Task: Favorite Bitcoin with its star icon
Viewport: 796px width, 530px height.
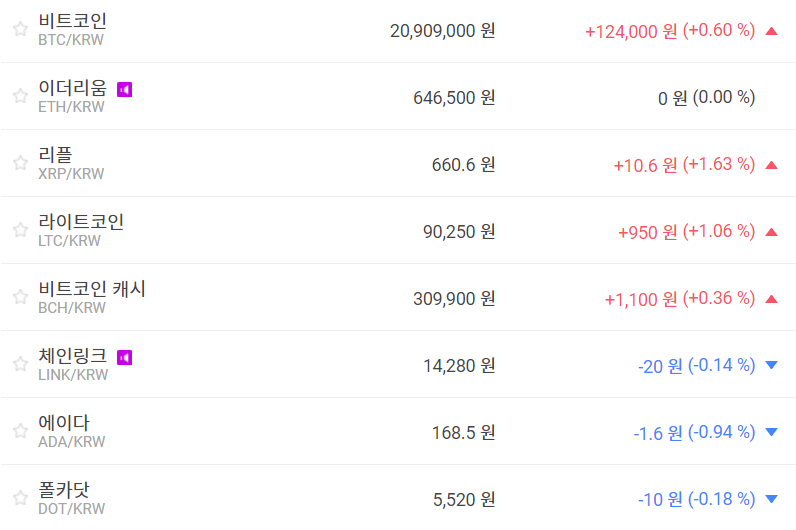Action: coord(20,29)
